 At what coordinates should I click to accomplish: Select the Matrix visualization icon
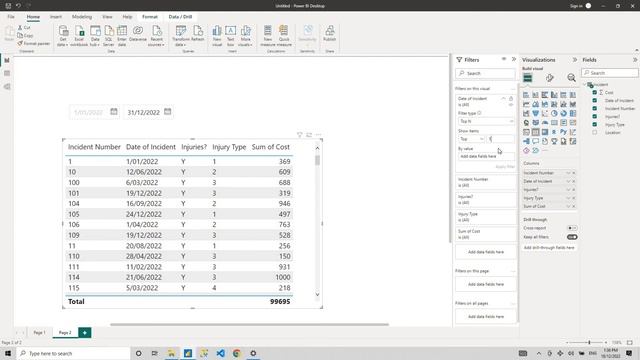point(544,132)
